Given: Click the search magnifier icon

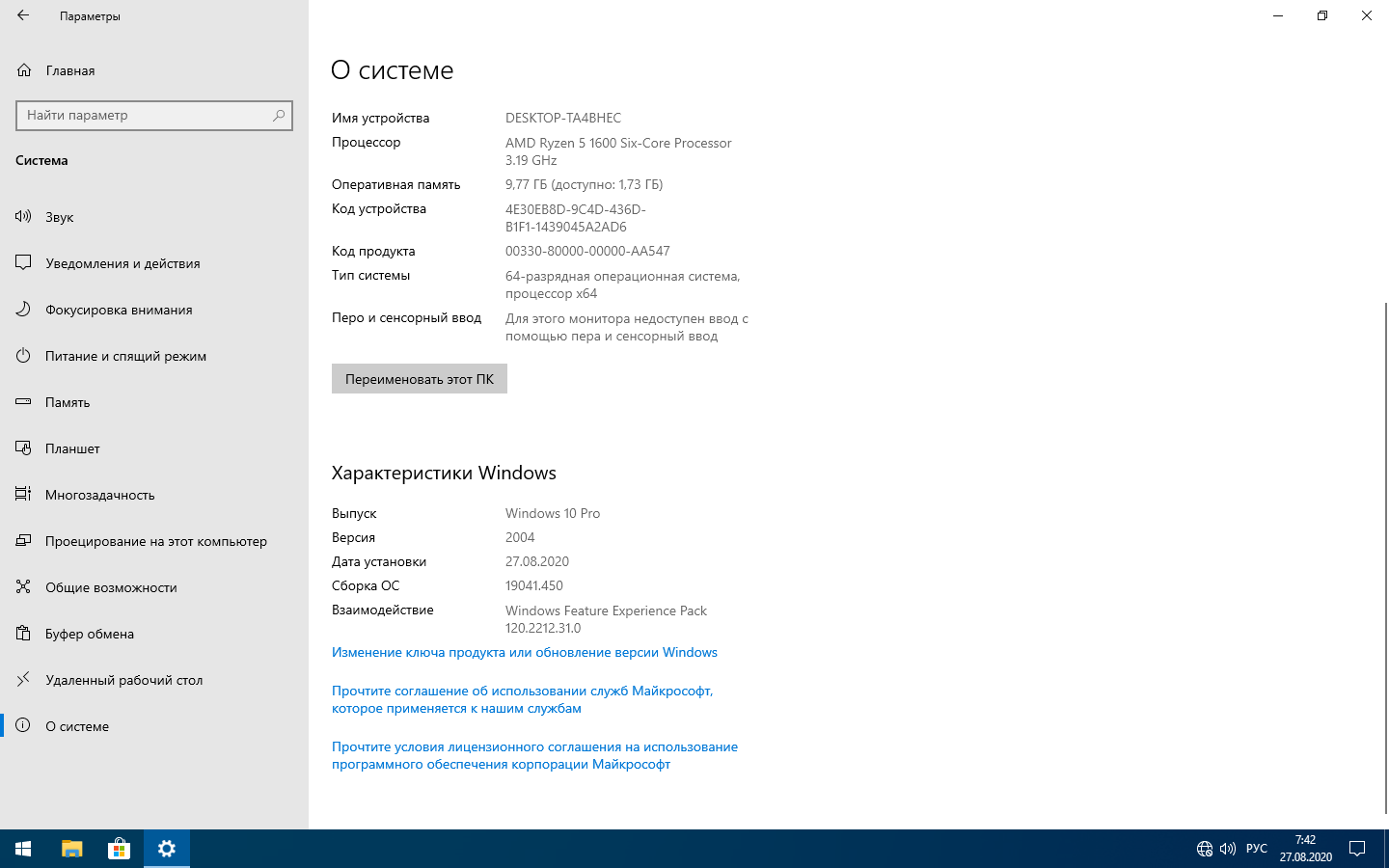Looking at the screenshot, I should tap(279, 115).
